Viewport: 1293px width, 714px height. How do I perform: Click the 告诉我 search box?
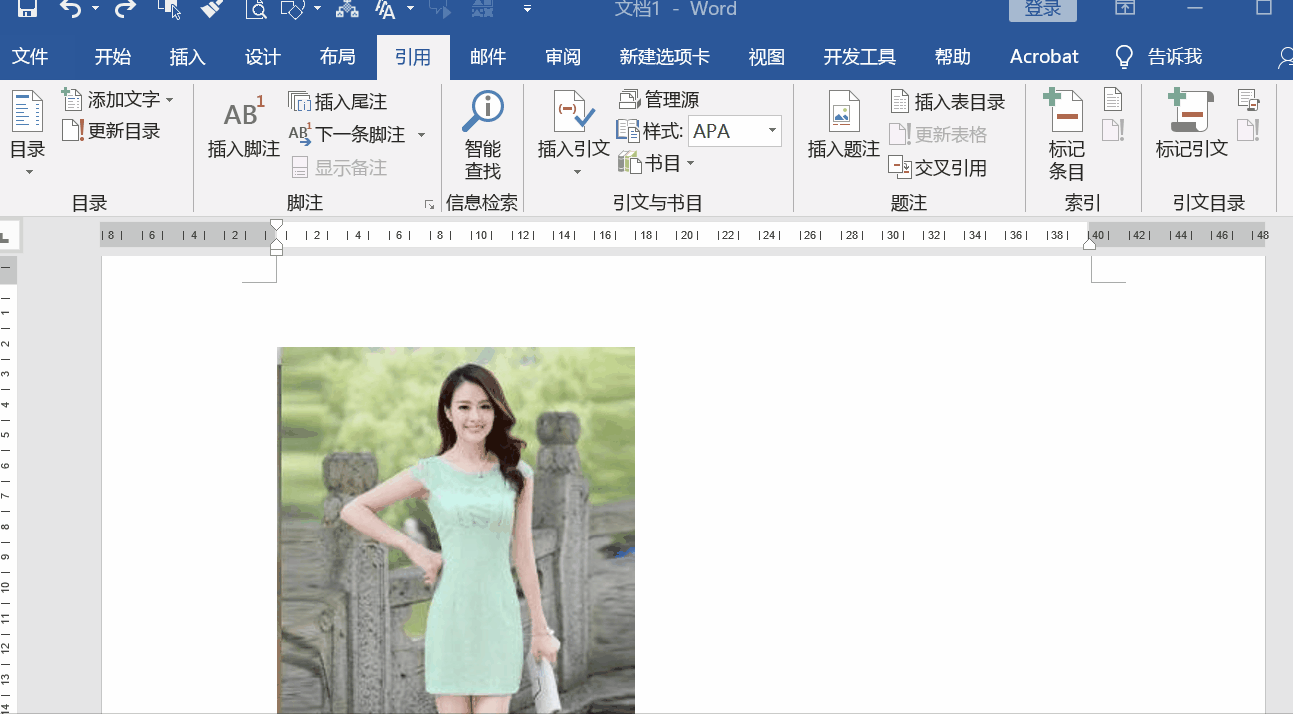(1160, 57)
